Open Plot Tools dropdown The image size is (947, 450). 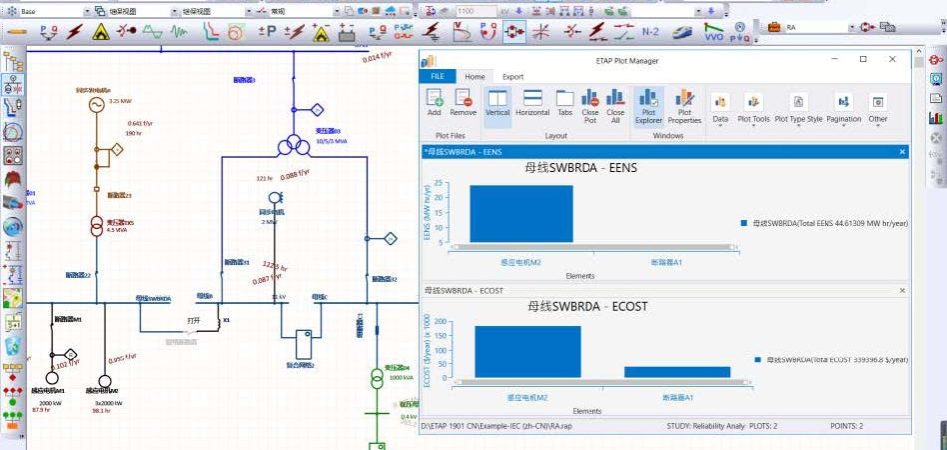(753, 107)
